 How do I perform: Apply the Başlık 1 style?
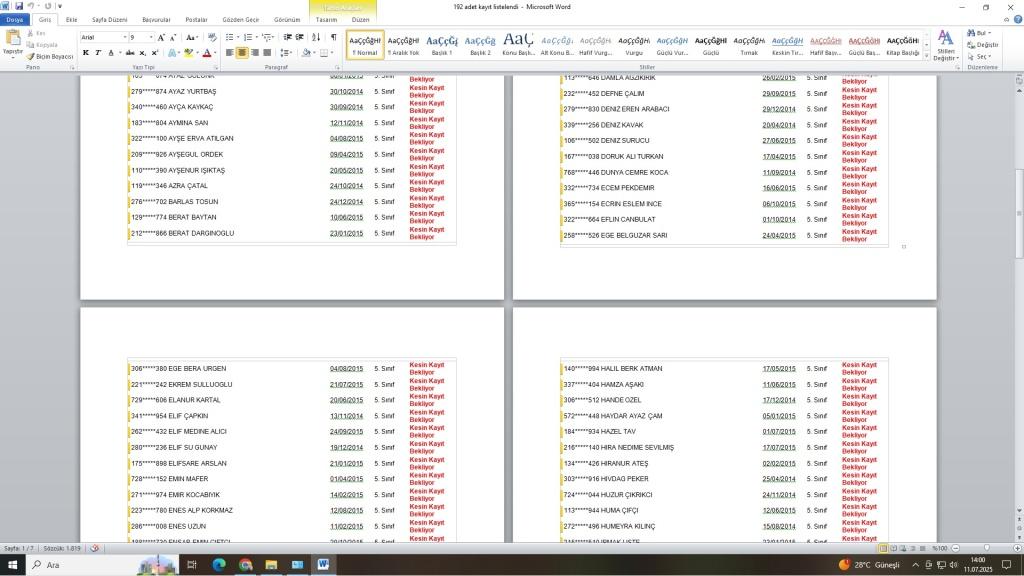click(441, 44)
